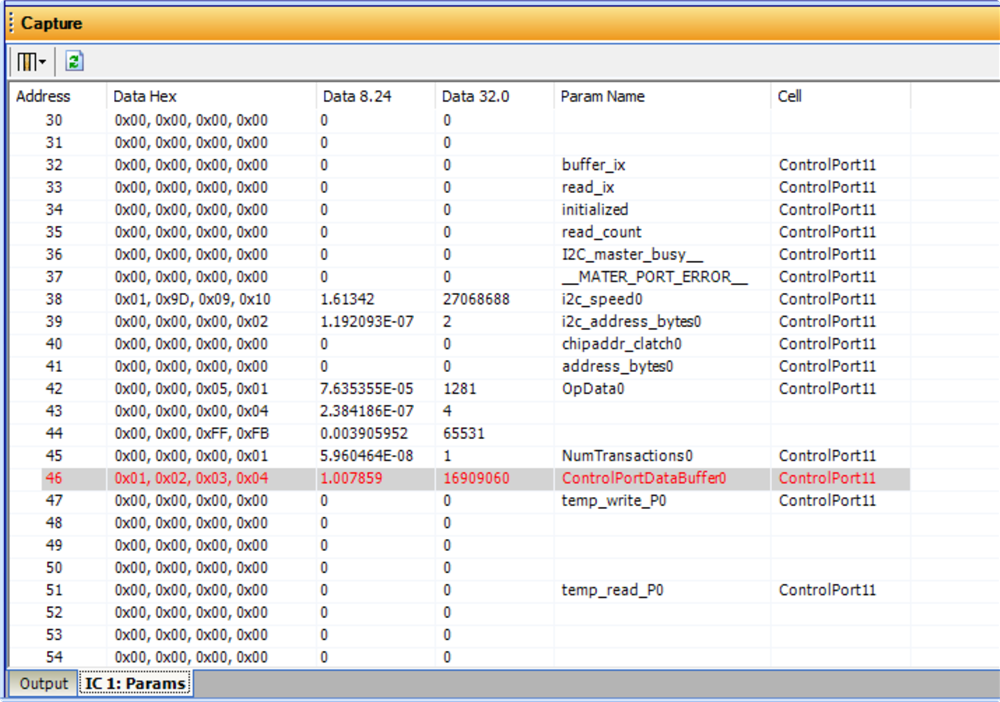The width and height of the screenshot is (1000, 702).
Task: Select the buffer_ix parameter name
Action: pyautogui.click(x=593, y=165)
